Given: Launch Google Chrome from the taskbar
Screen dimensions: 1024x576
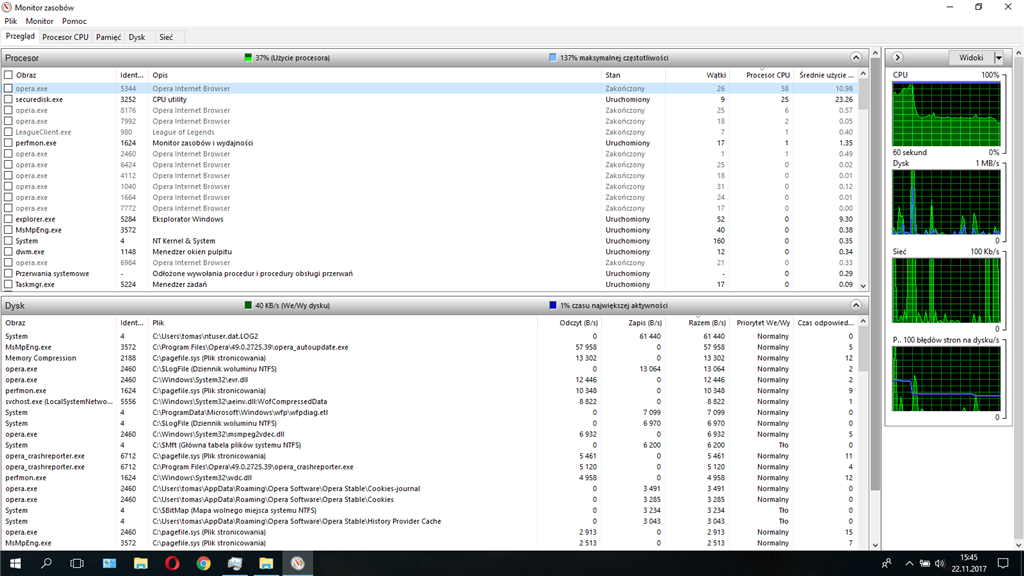Looking at the screenshot, I should [x=203, y=563].
